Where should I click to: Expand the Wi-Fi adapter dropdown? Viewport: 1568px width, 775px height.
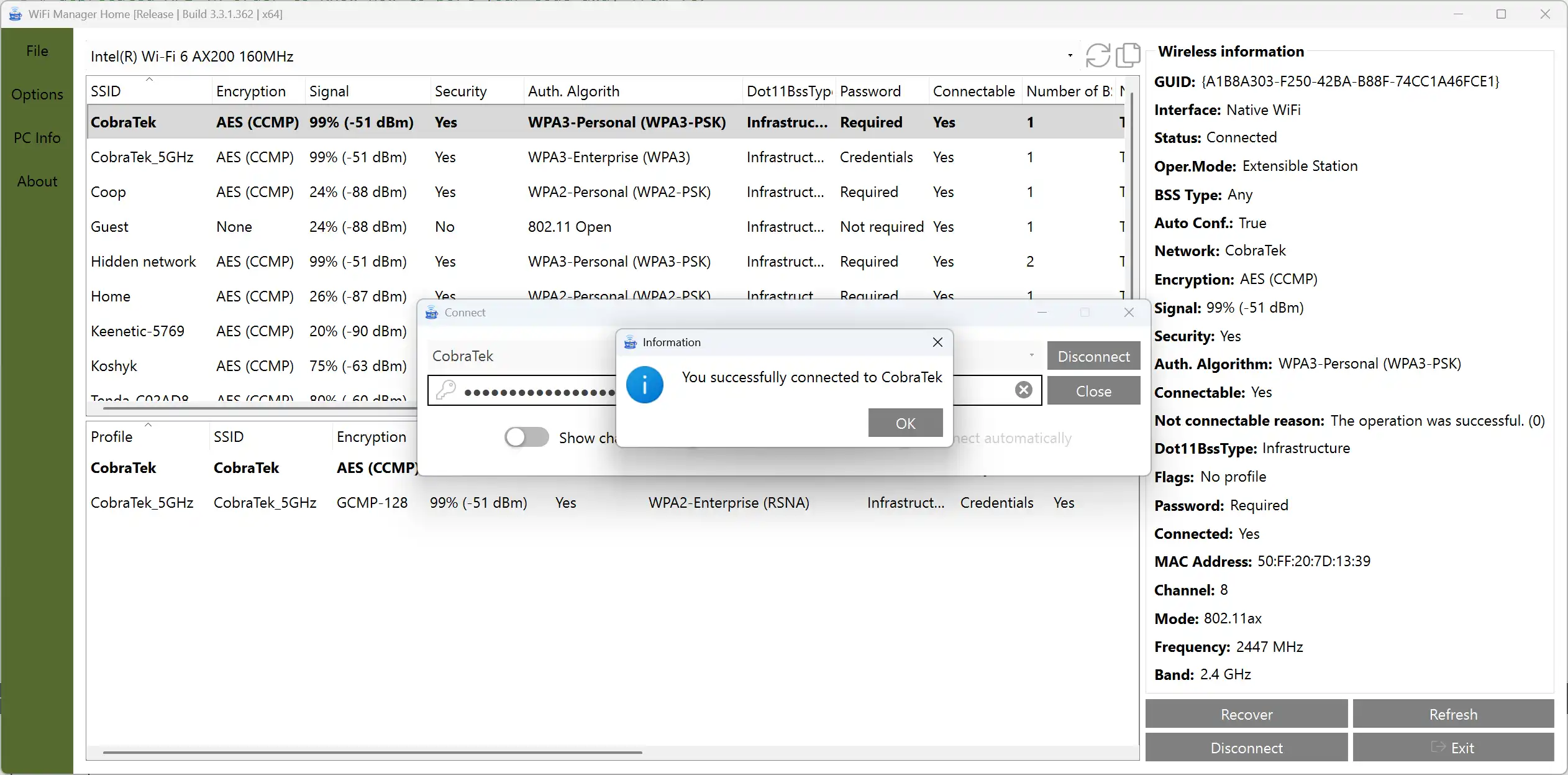click(x=1070, y=56)
